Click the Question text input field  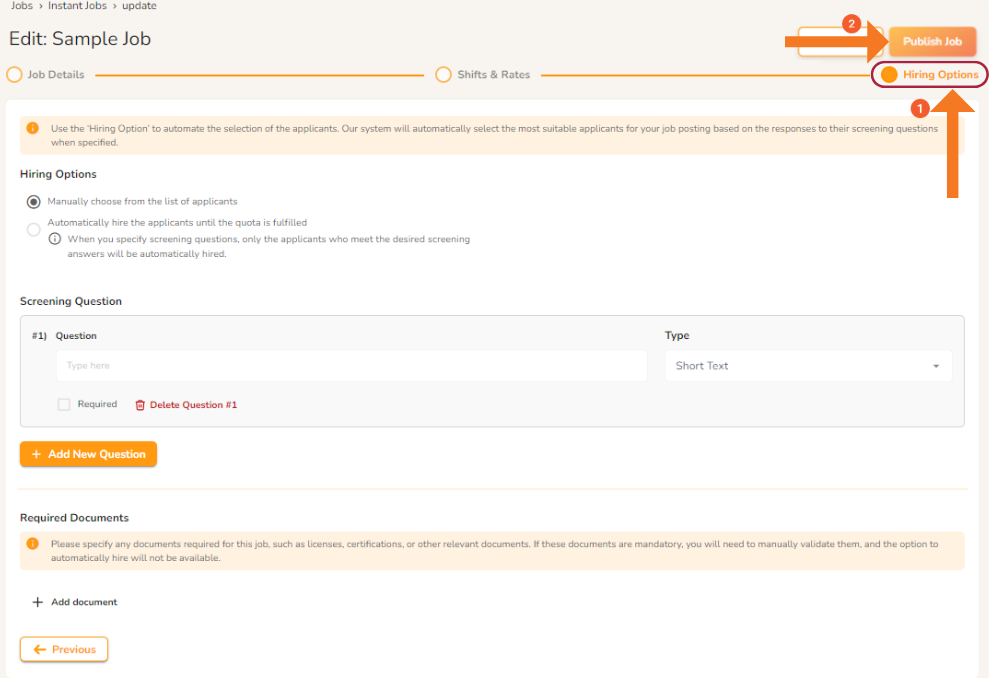click(351, 366)
